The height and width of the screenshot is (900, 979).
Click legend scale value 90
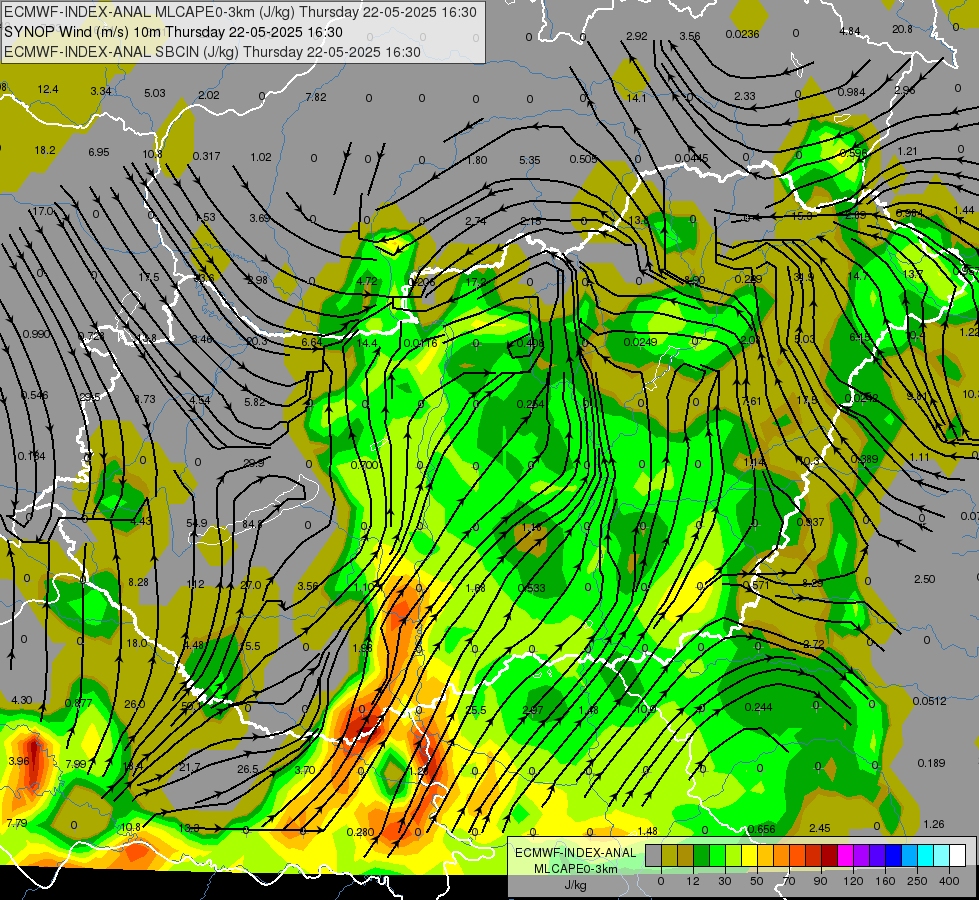pyautogui.click(x=821, y=881)
